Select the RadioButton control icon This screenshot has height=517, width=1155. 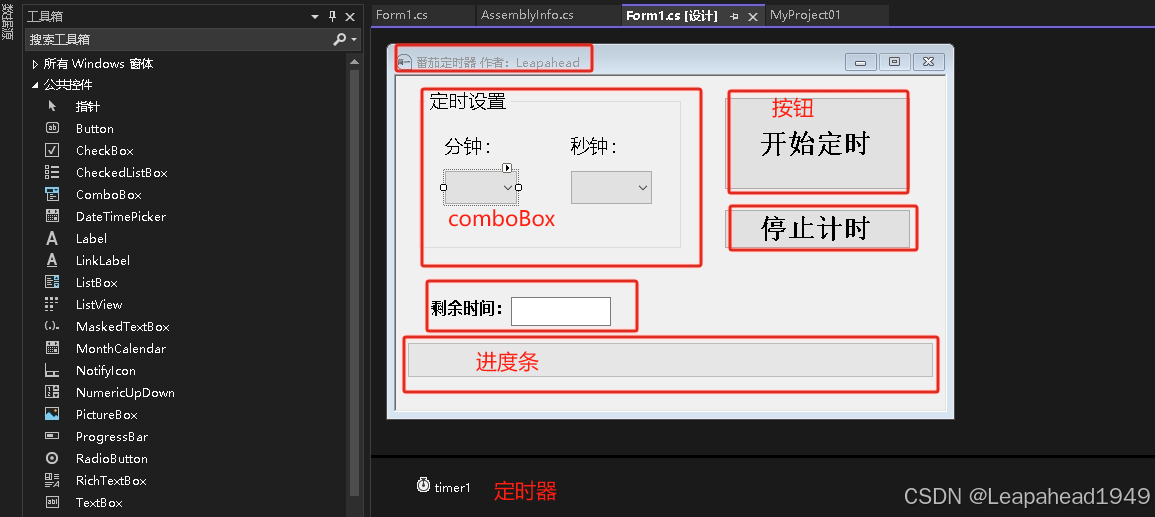52,458
